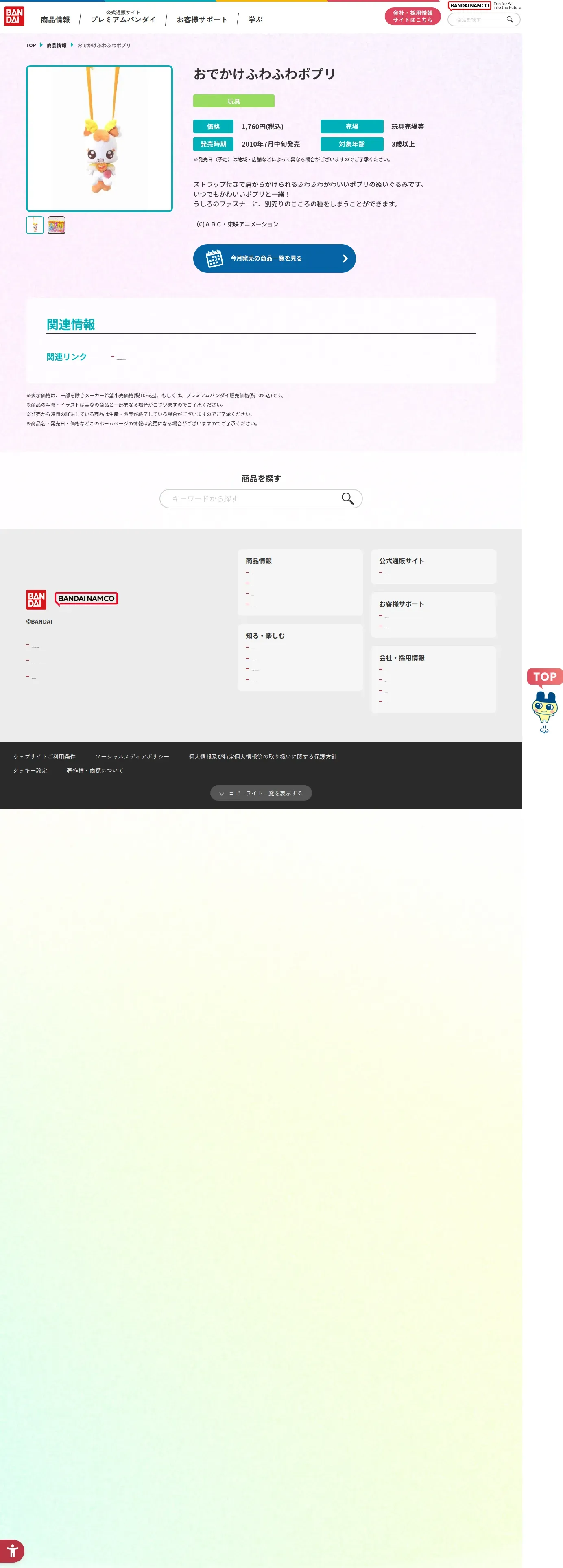This screenshot has height=1568, width=563.
Task: Click the footer 商品情報 heading
Action: click(x=258, y=561)
